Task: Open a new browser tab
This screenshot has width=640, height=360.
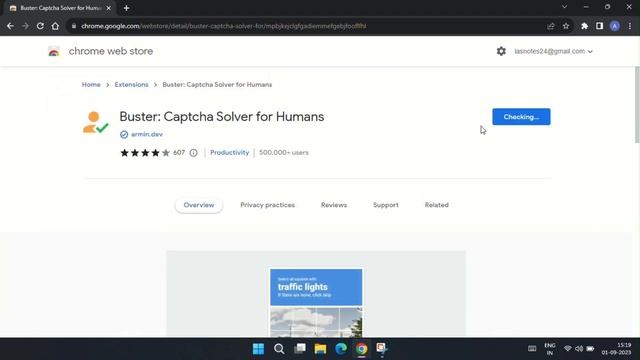Action: click(x=126, y=8)
